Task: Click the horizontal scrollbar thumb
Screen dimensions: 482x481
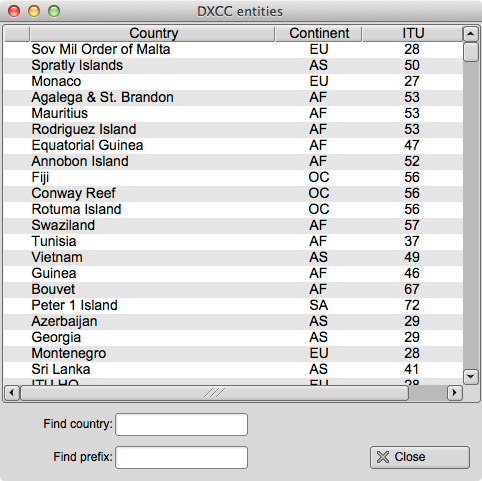Action: [214, 393]
